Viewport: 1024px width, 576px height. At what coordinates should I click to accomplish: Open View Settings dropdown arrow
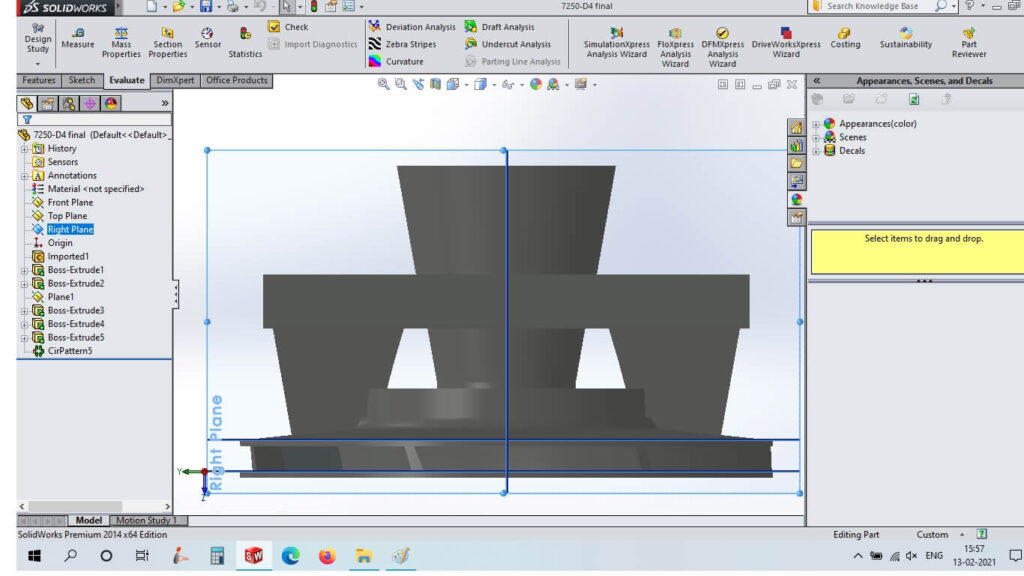(x=594, y=85)
